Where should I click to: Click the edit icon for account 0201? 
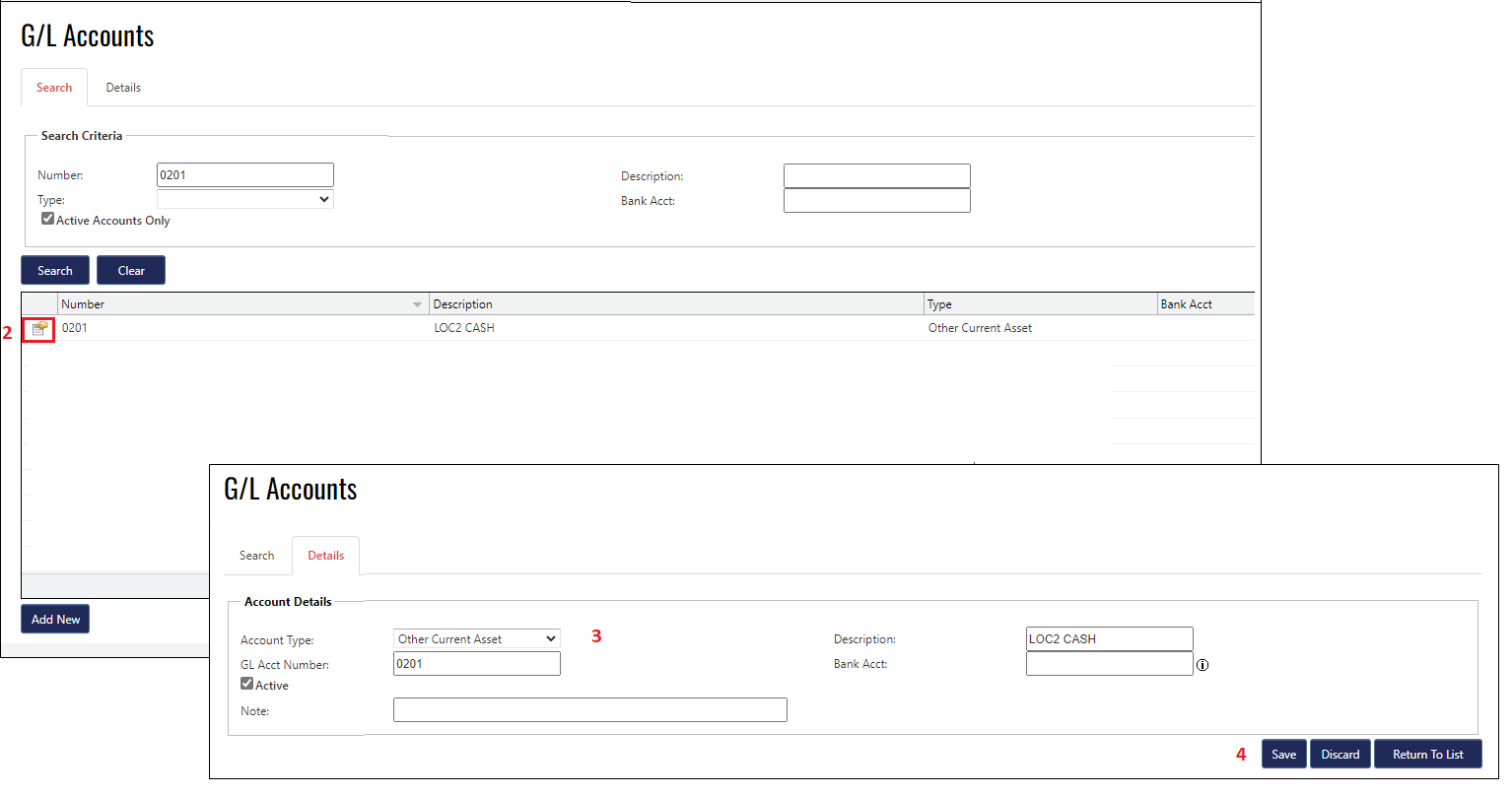pos(39,329)
